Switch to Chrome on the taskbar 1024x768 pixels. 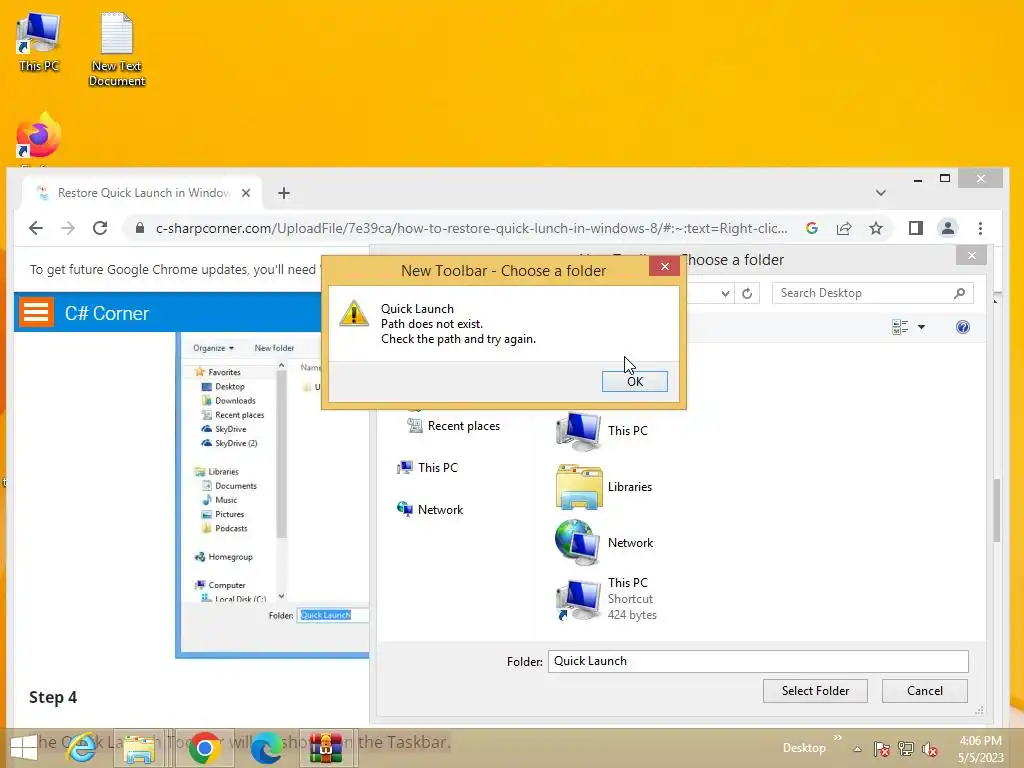coord(204,748)
